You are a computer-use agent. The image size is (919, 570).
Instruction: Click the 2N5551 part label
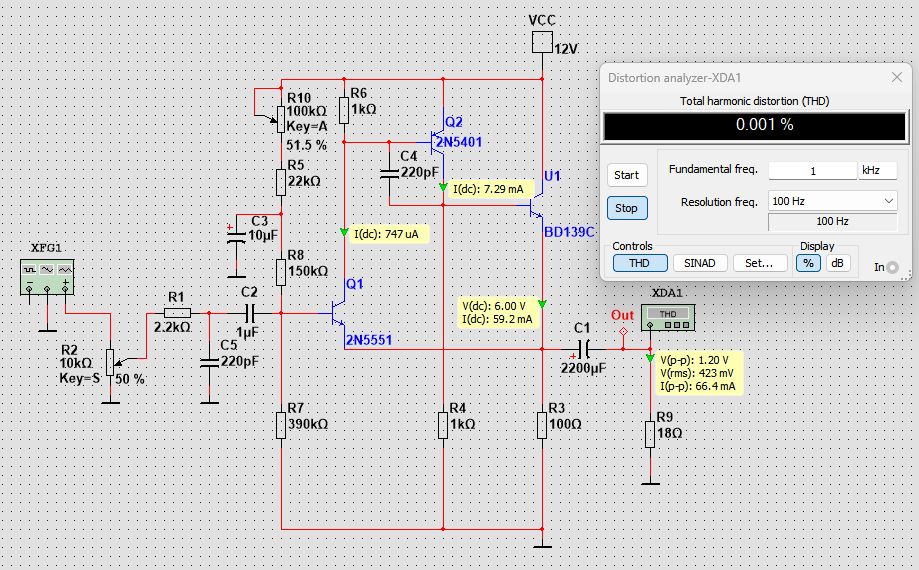(x=369, y=340)
